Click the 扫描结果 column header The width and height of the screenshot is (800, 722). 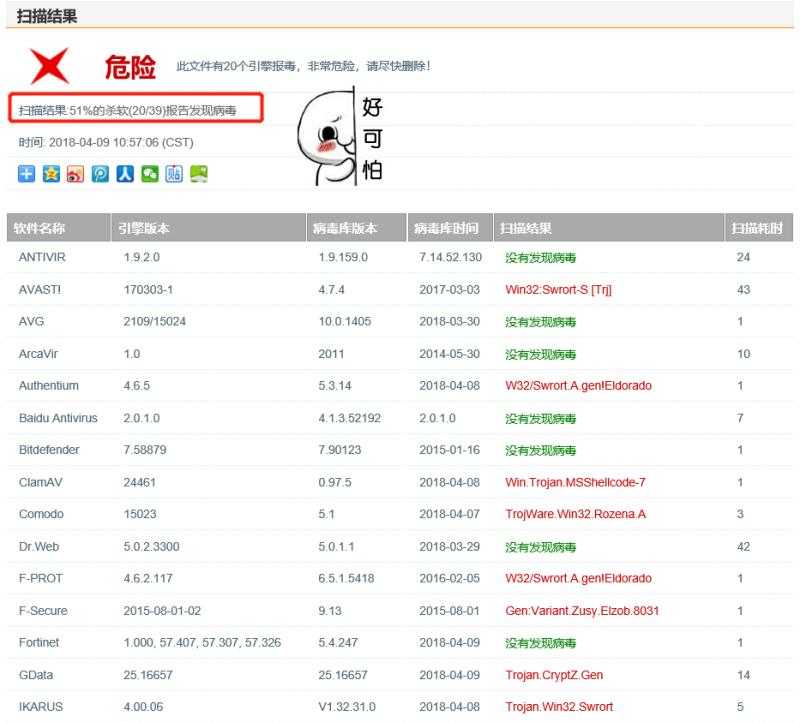609,228
